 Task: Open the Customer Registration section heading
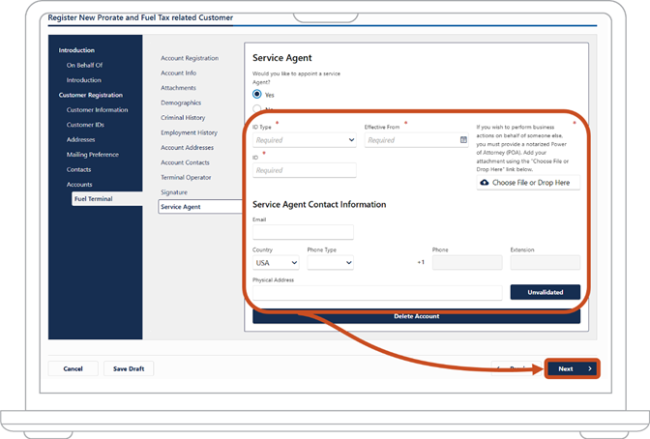tap(91, 95)
